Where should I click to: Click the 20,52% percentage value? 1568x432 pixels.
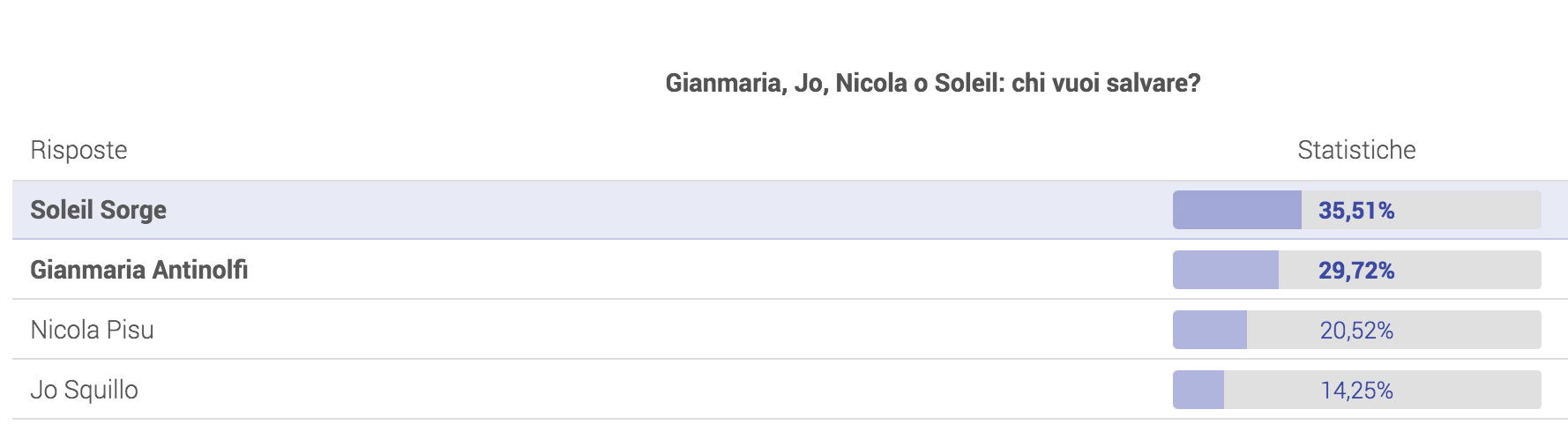pyautogui.click(x=1356, y=330)
